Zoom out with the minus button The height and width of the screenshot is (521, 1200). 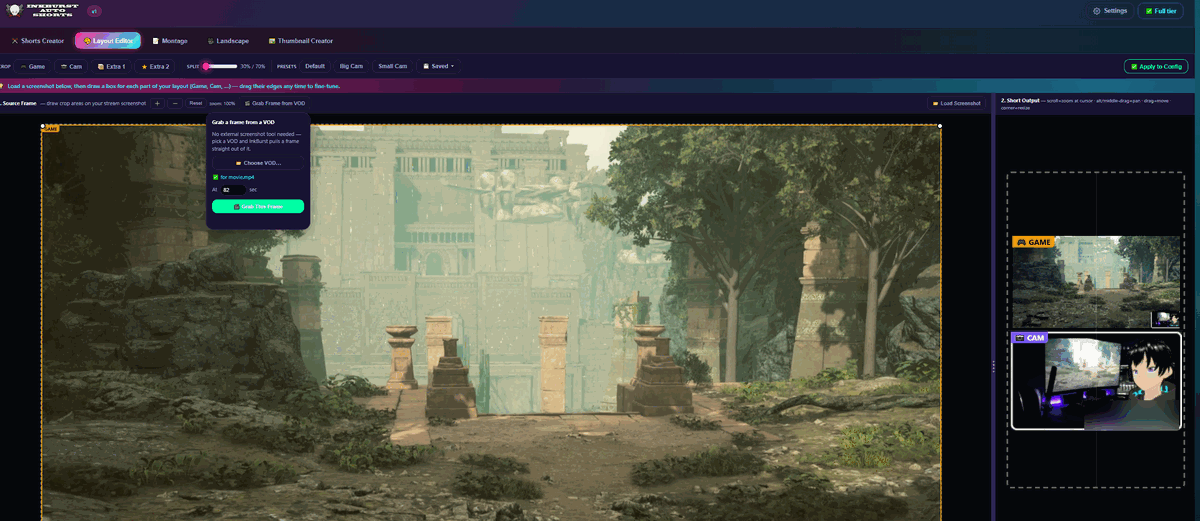coord(175,103)
